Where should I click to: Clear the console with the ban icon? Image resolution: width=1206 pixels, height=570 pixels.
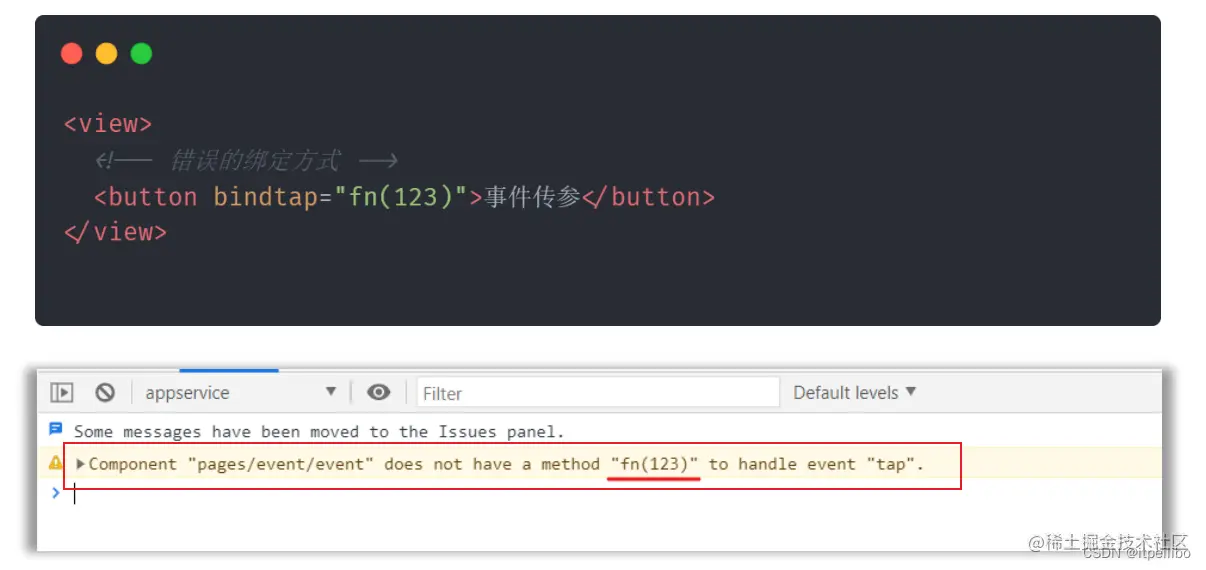click(x=105, y=393)
